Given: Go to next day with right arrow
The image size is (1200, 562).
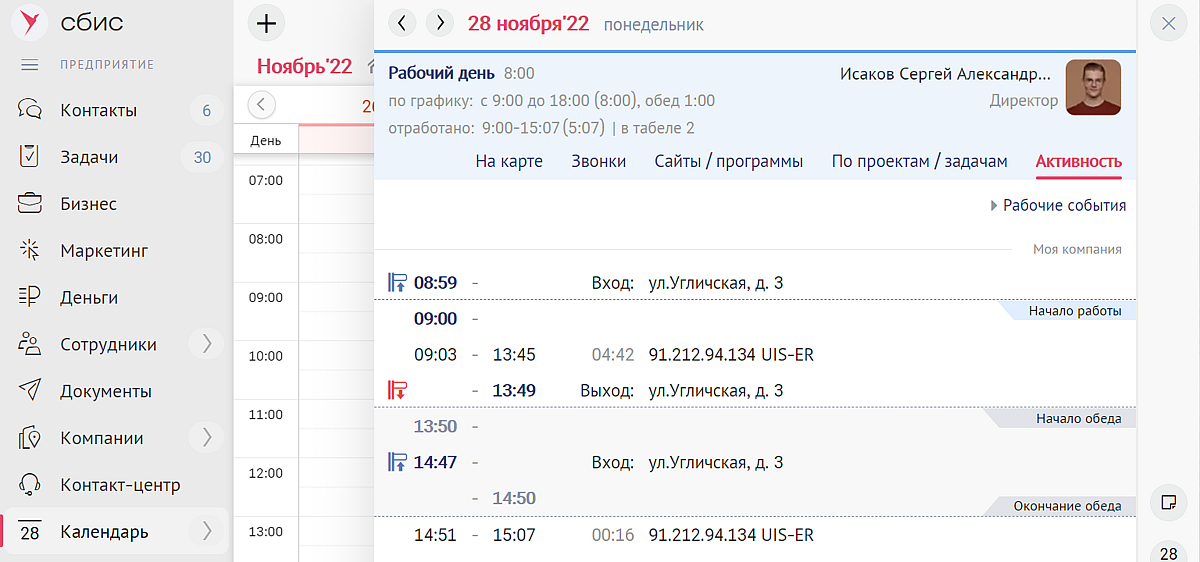Looking at the screenshot, I should (439, 23).
